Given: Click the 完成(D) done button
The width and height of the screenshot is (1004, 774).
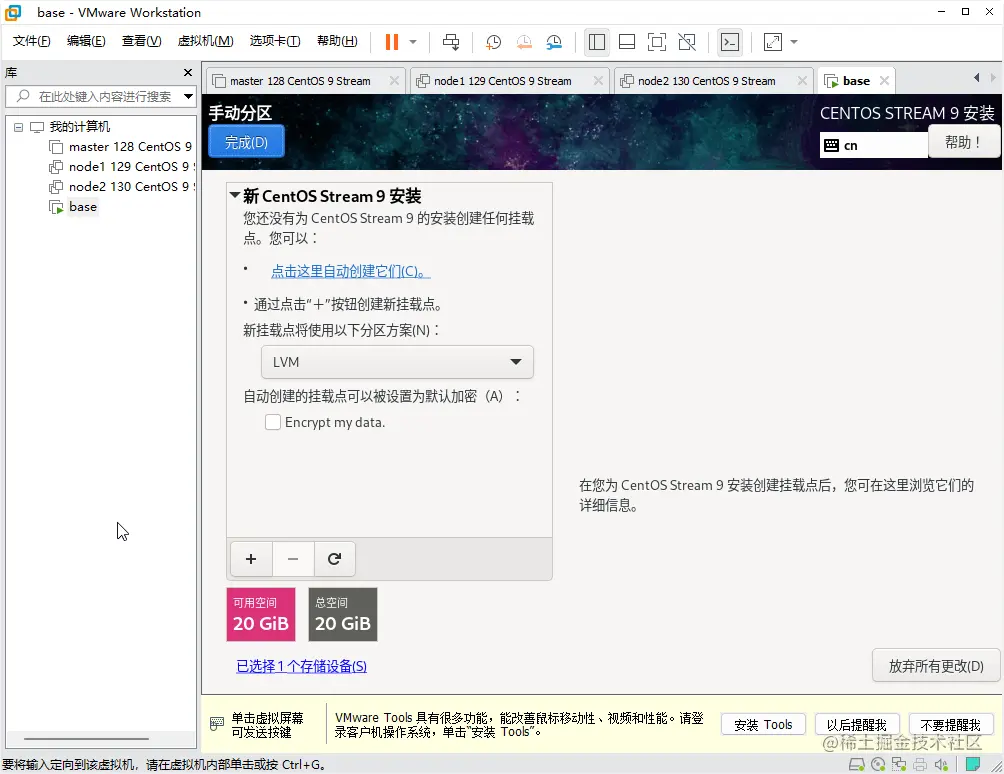Looking at the screenshot, I should 247,142.
